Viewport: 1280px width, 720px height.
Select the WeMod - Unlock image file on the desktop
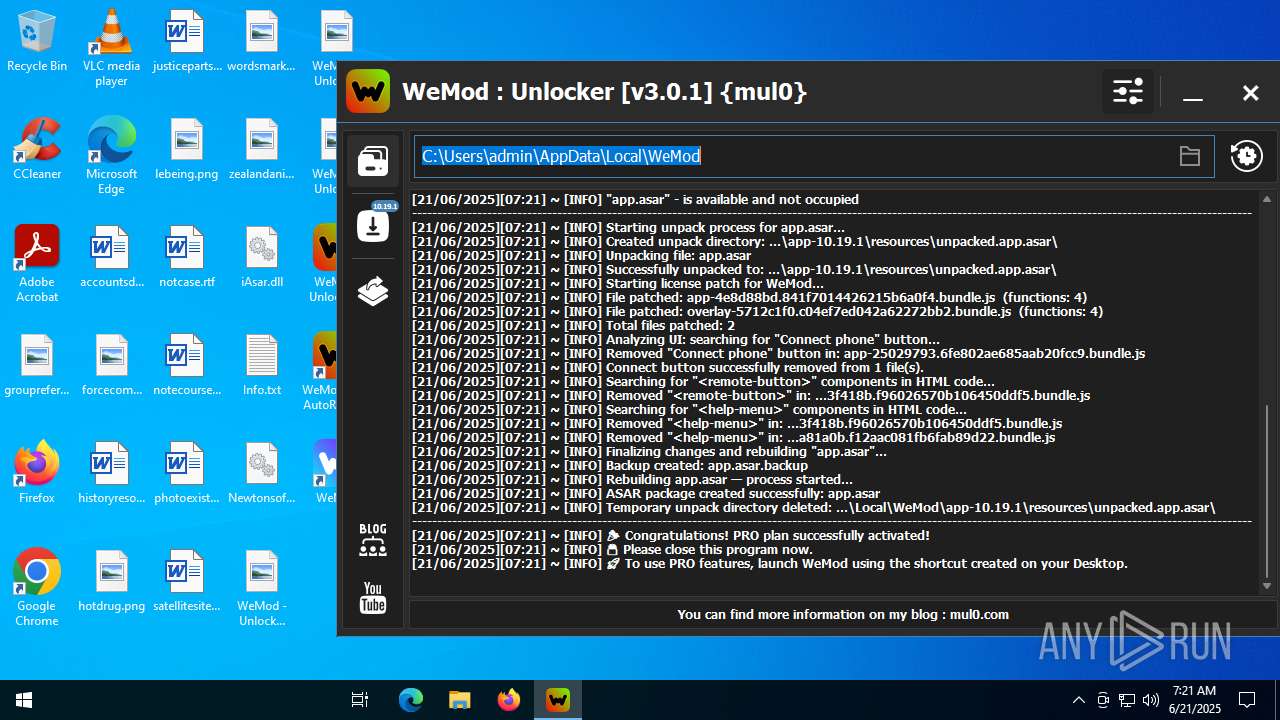pos(261,588)
